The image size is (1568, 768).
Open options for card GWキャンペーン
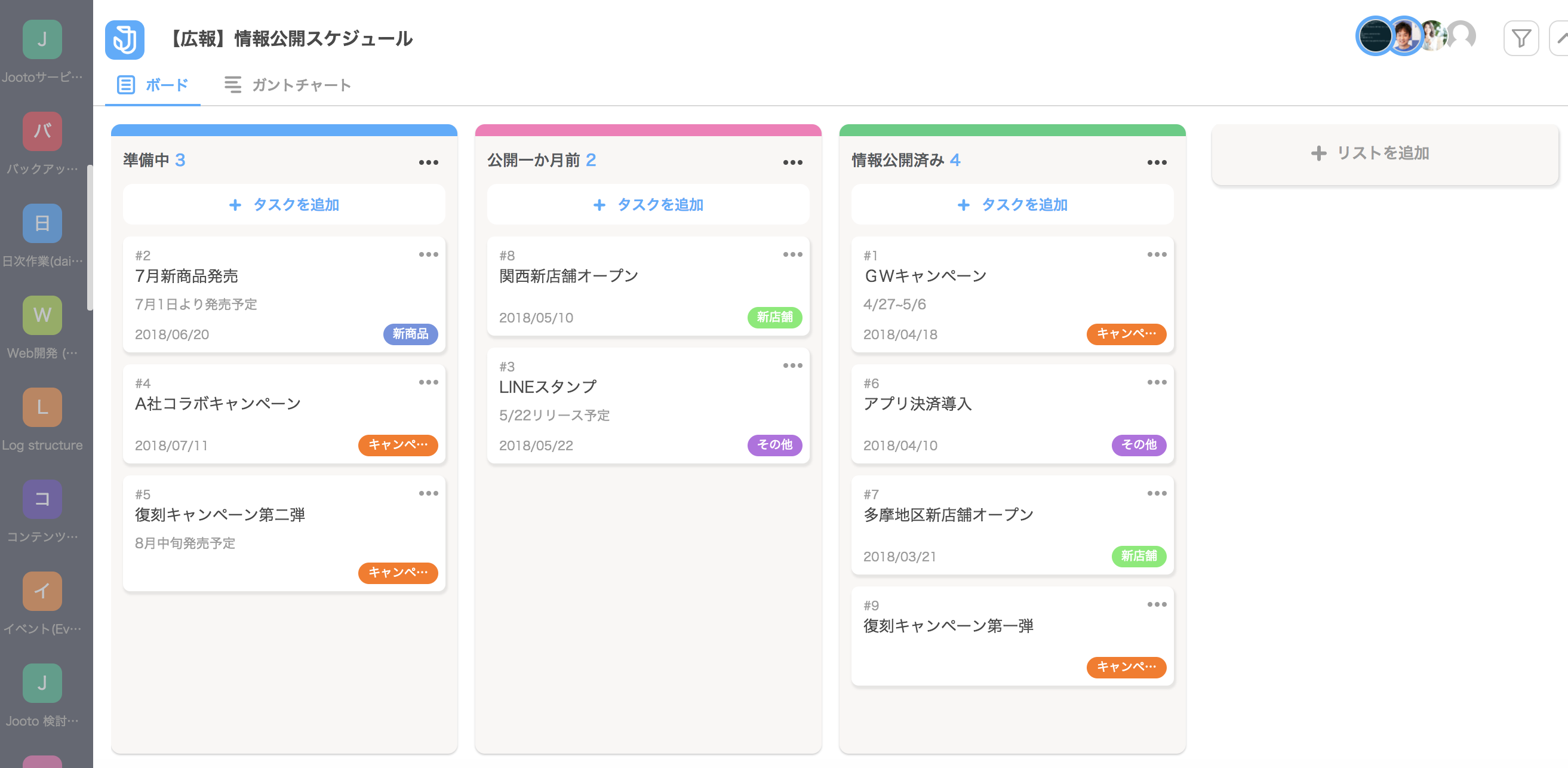coord(1157,254)
